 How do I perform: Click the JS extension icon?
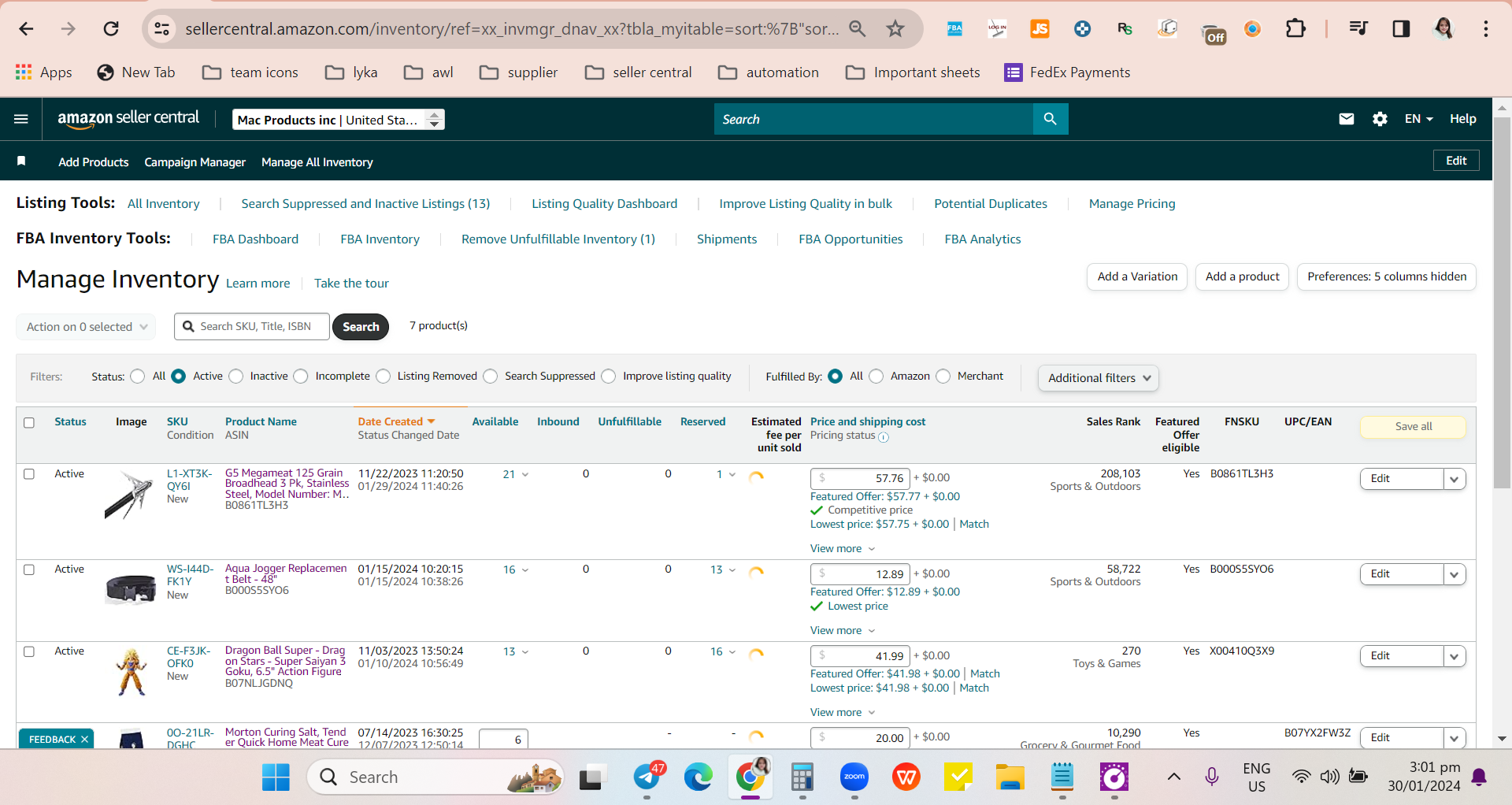pos(1040,29)
